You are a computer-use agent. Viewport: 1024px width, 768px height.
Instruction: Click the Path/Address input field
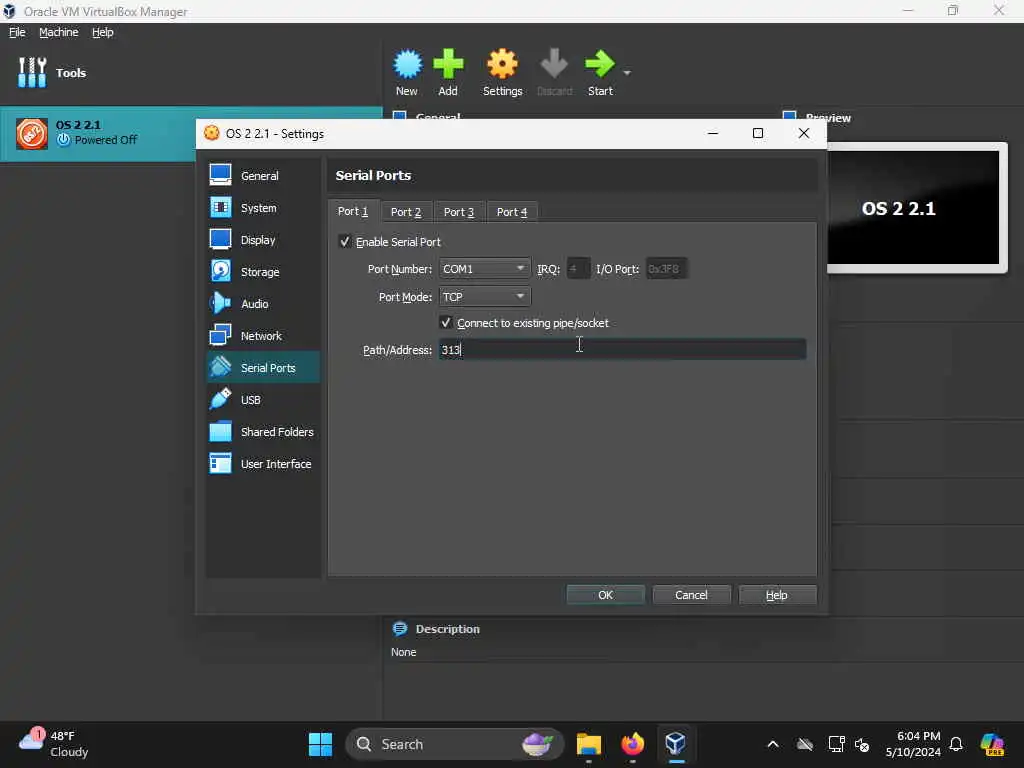pyautogui.click(x=622, y=349)
